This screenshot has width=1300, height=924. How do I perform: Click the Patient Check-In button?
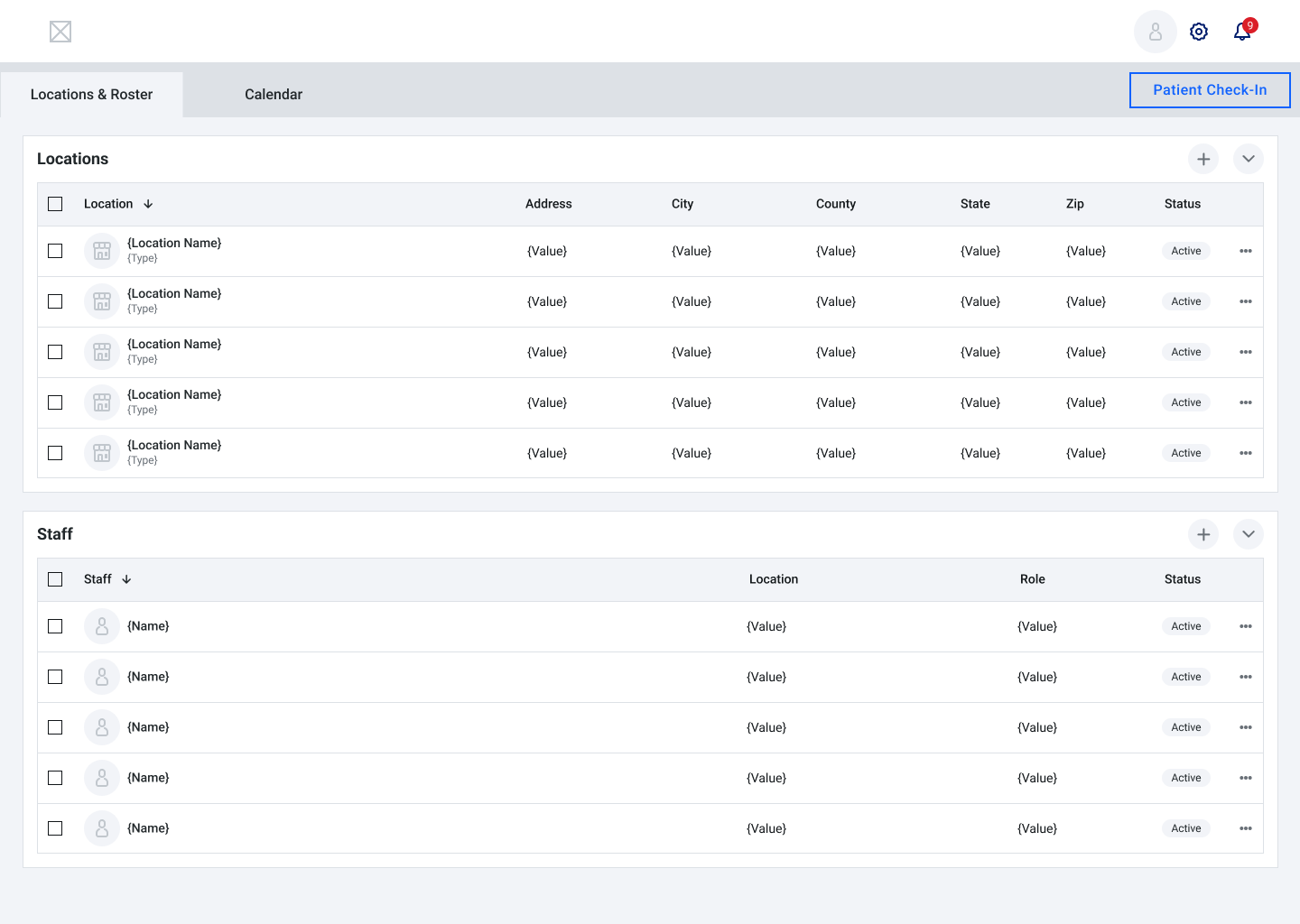point(1210,90)
